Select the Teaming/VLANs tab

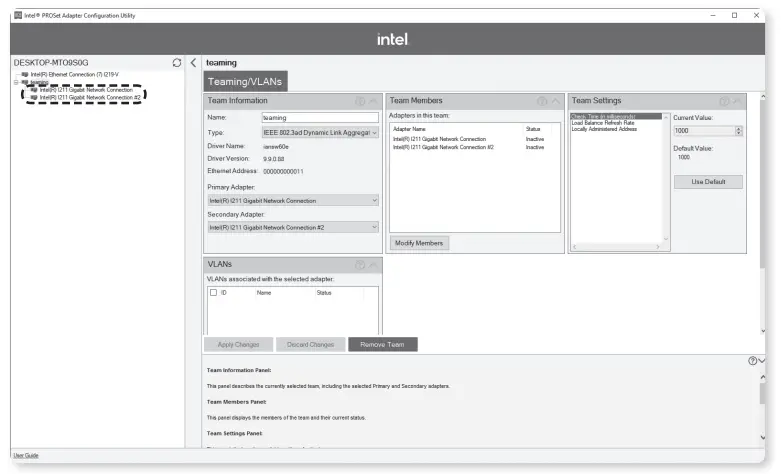coord(245,82)
